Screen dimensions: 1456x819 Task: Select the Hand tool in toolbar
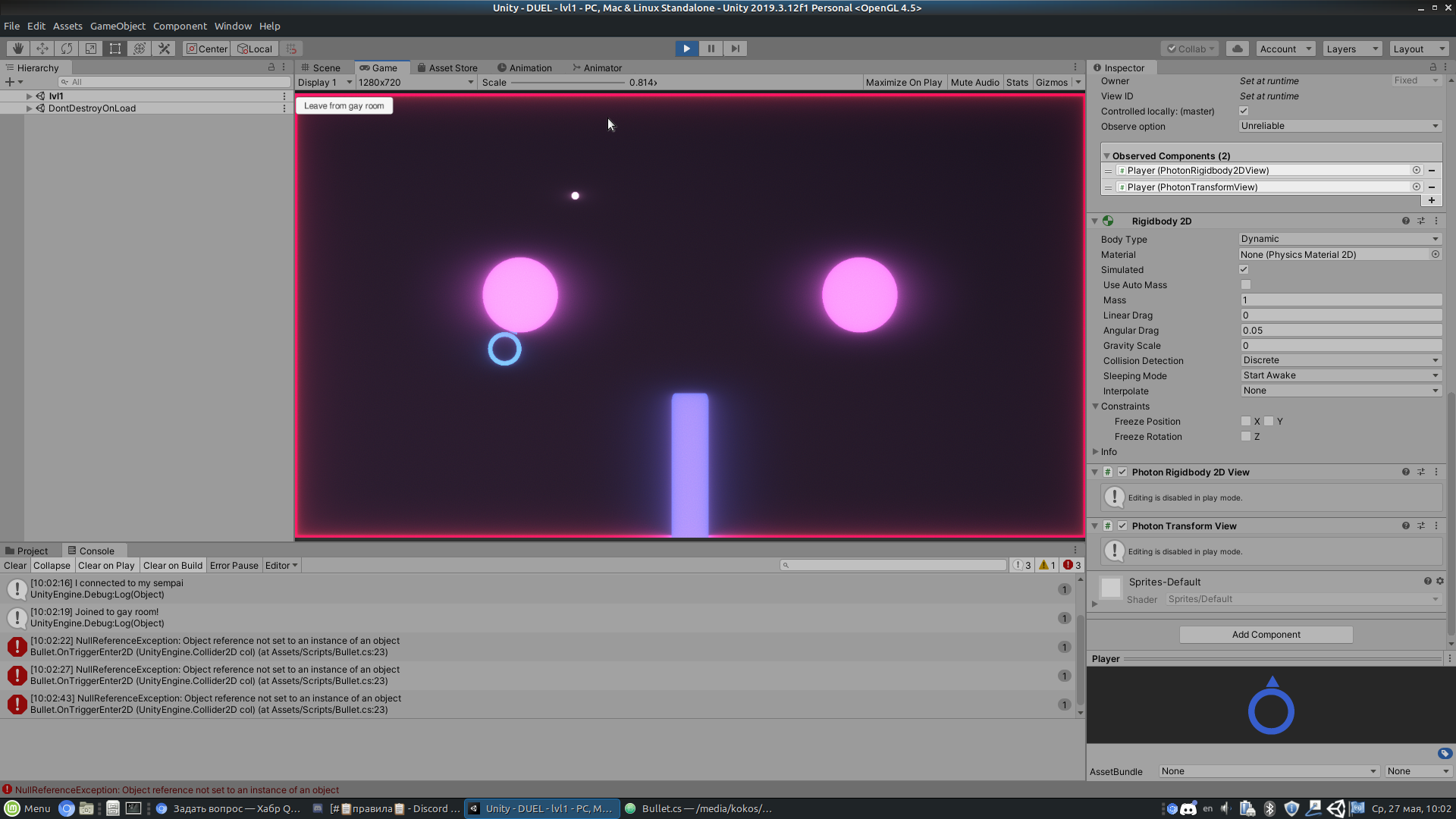click(x=17, y=49)
